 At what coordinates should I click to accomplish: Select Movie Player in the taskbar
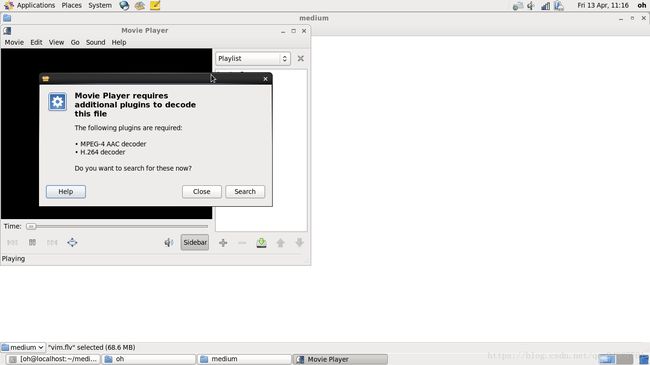pyautogui.click(x=340, y=359)
